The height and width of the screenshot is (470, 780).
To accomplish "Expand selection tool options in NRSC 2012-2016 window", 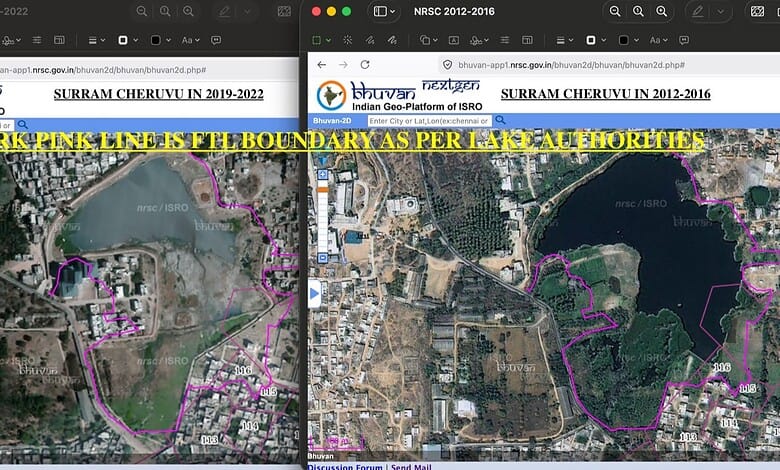I will click(328, 40).
